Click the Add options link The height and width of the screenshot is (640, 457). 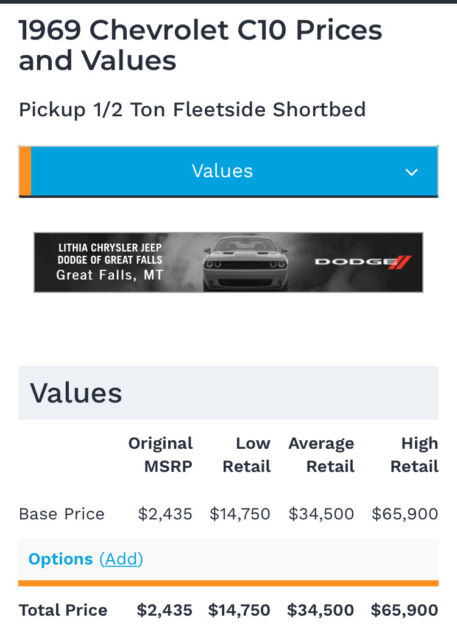[121, 559]
